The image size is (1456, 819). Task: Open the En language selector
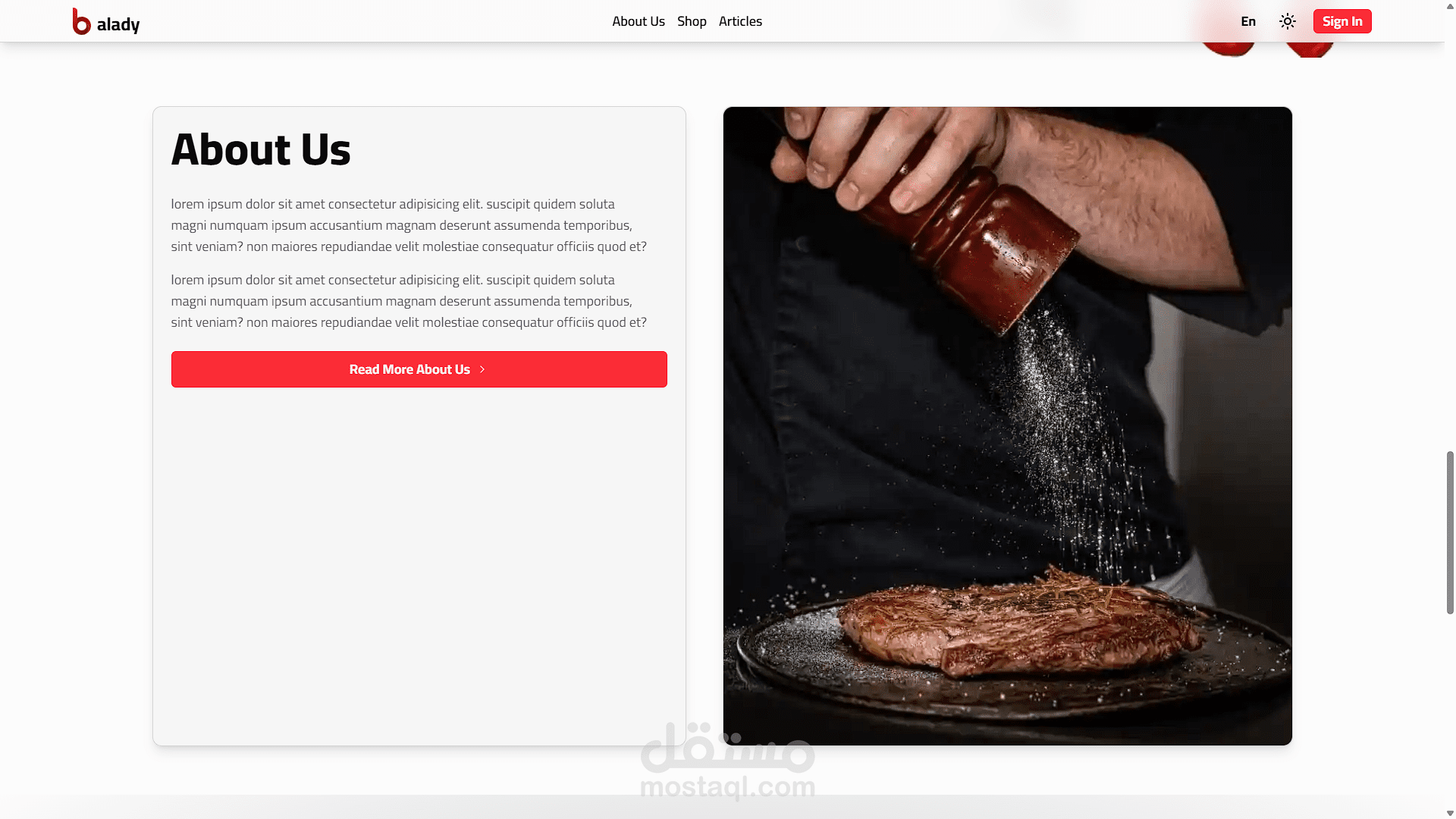pyautogui.click(x=1248, y=21)
